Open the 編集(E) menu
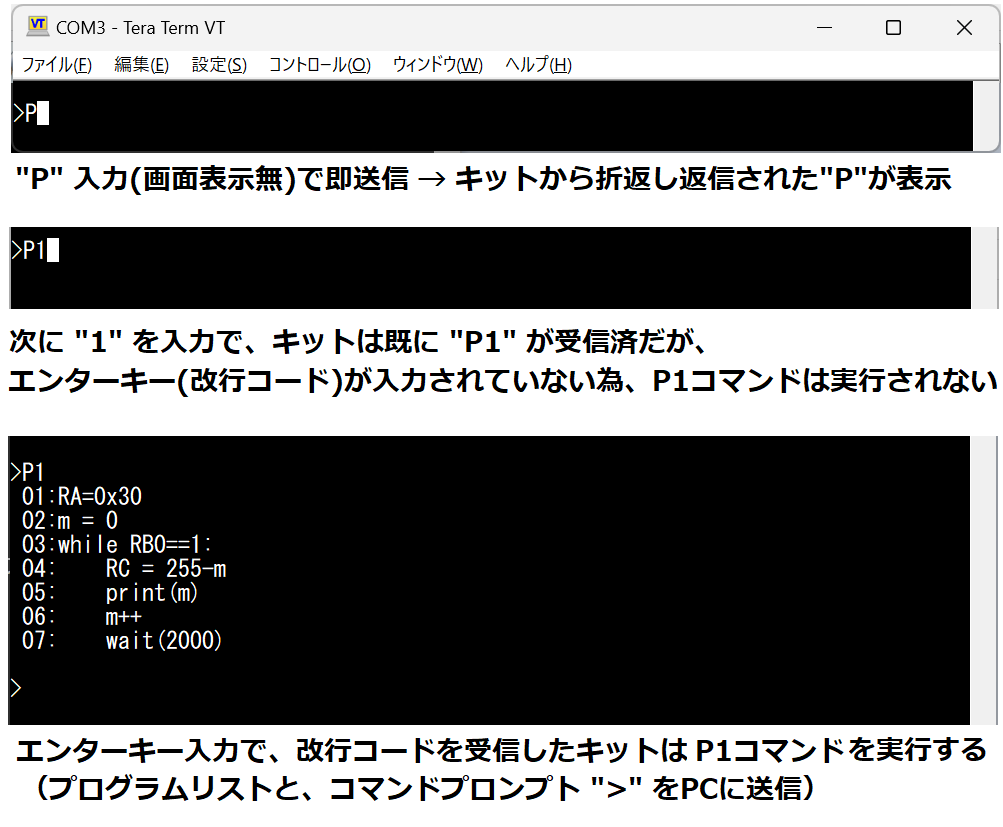This screenshot has width=1003, height=827. click(141, 65)
